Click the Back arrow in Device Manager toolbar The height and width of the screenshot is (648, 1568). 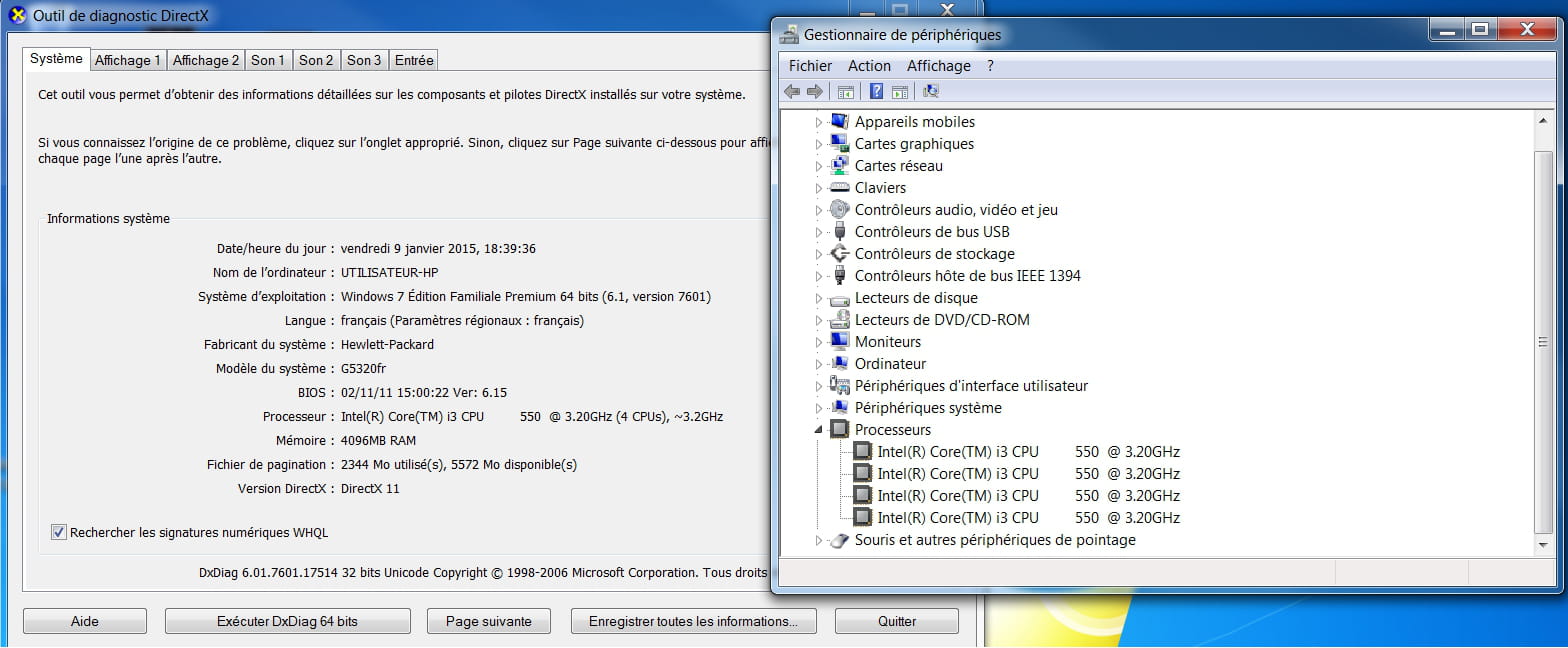coord(792,92)
